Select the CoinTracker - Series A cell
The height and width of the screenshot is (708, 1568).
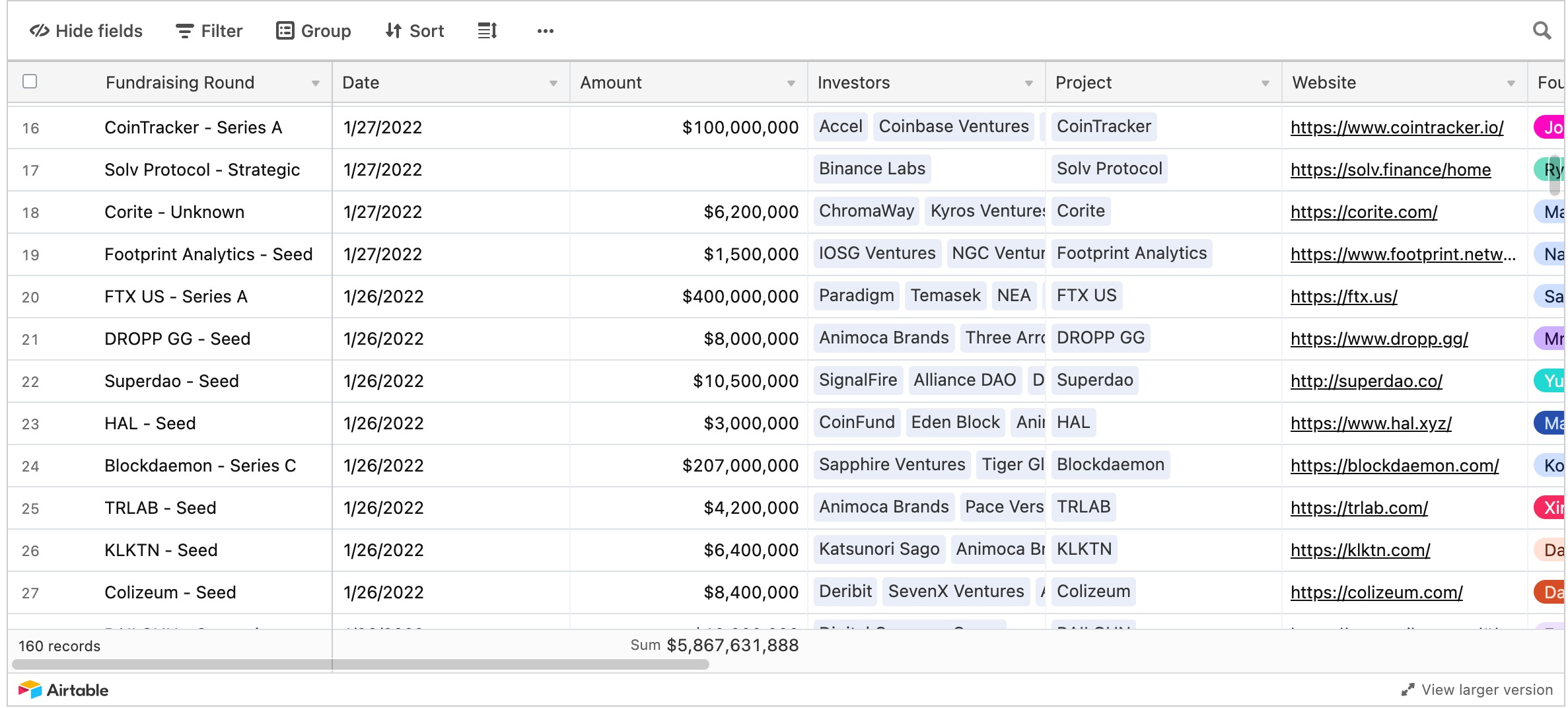194,127
